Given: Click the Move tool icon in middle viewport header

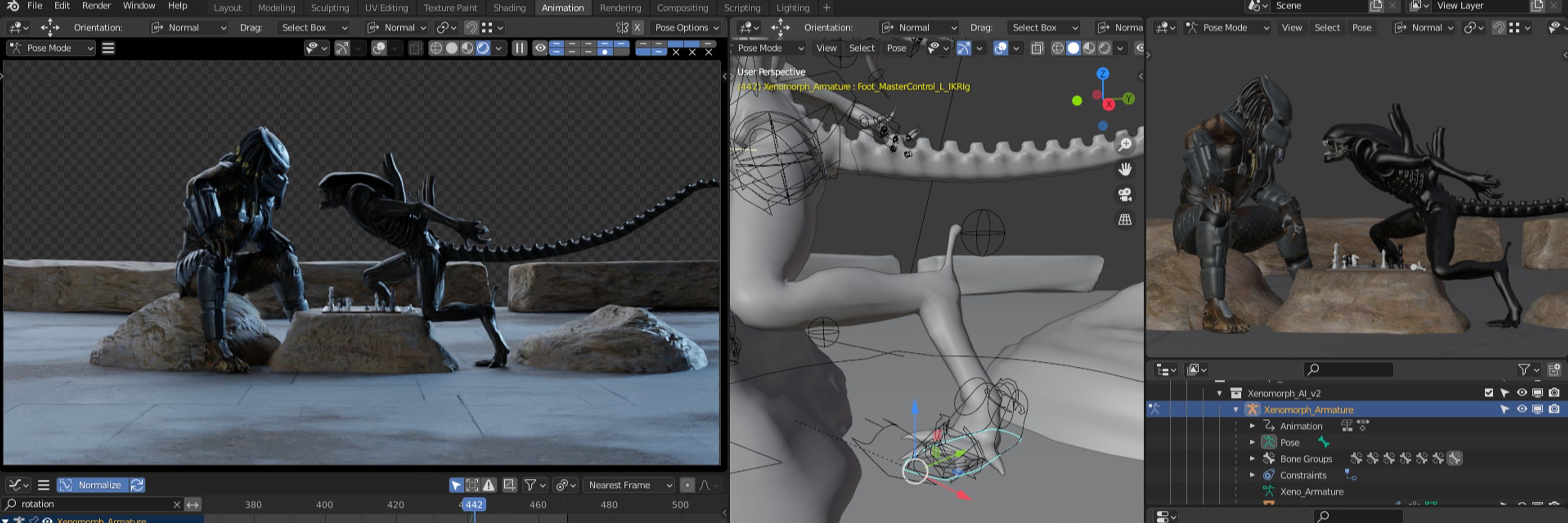Looking at the screenshot, I should coord(780,27).
